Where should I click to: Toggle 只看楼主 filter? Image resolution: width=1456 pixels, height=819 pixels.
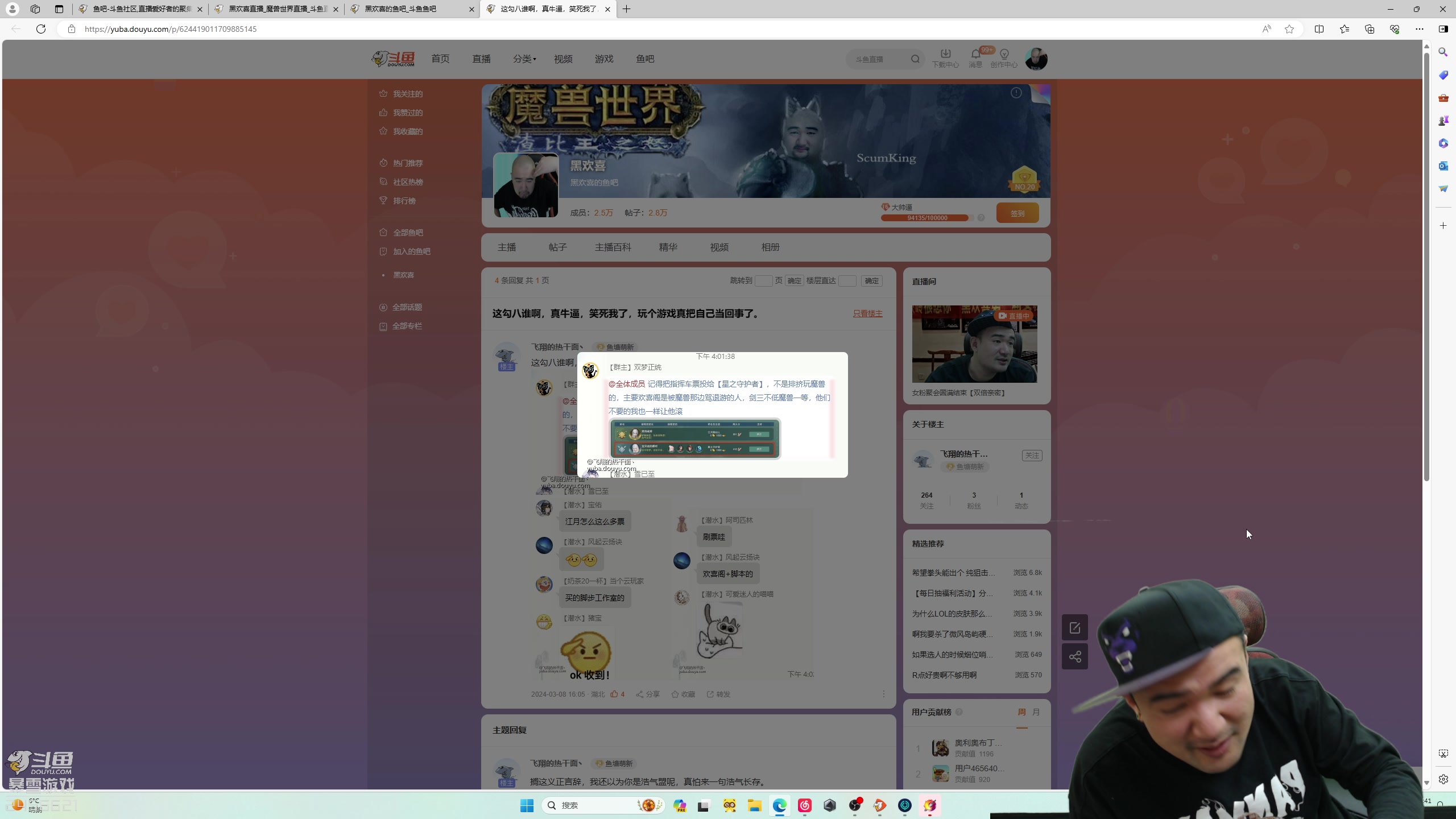click(867, 313)
